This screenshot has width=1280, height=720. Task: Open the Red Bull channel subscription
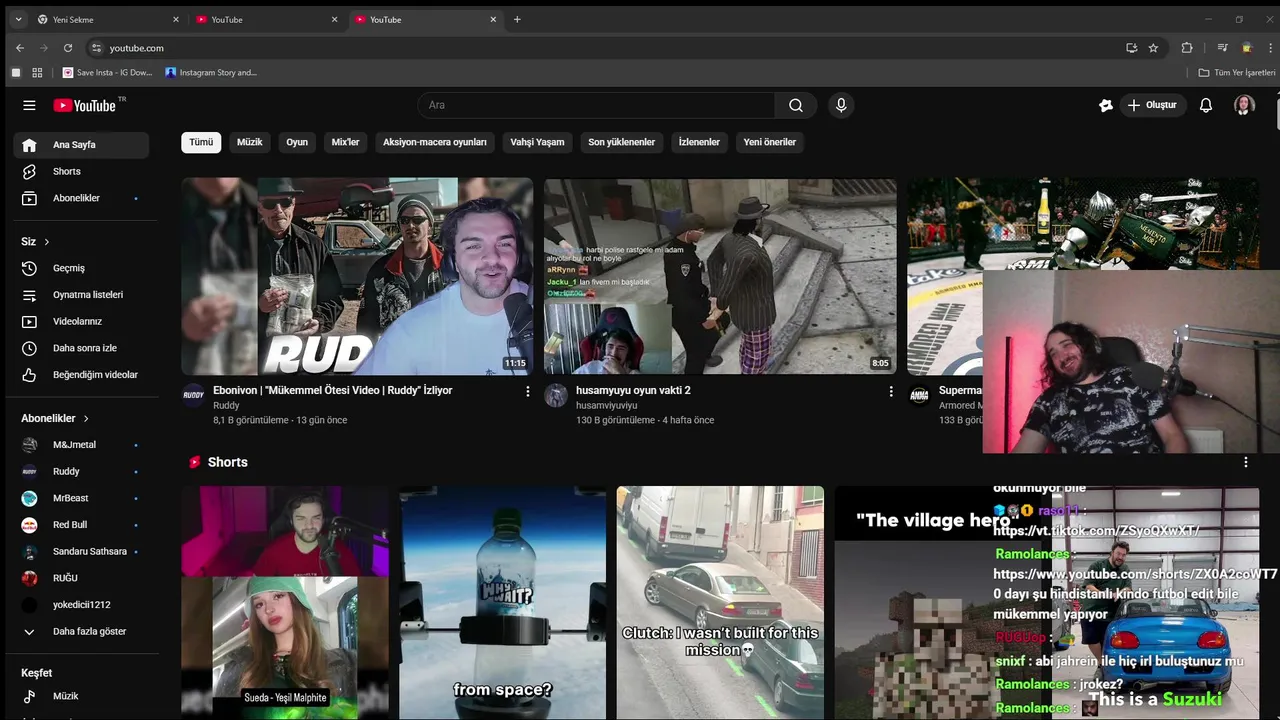(x=81, y=525)
